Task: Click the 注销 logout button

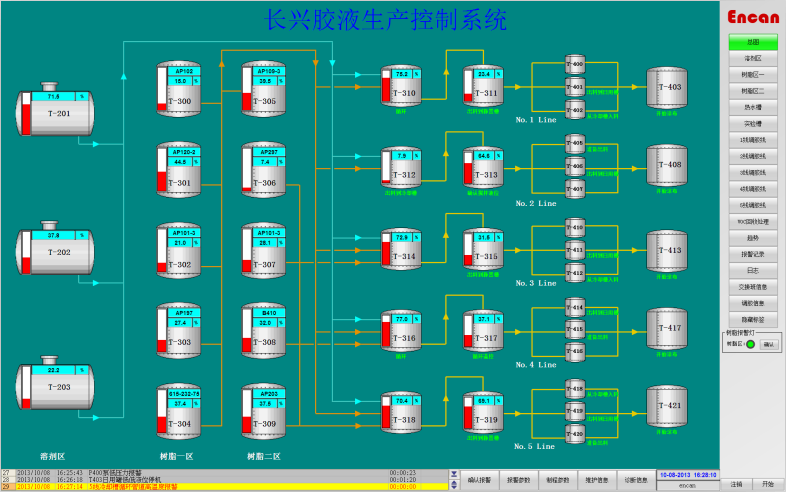Action: pyautogui.click(x=736, y=484)
